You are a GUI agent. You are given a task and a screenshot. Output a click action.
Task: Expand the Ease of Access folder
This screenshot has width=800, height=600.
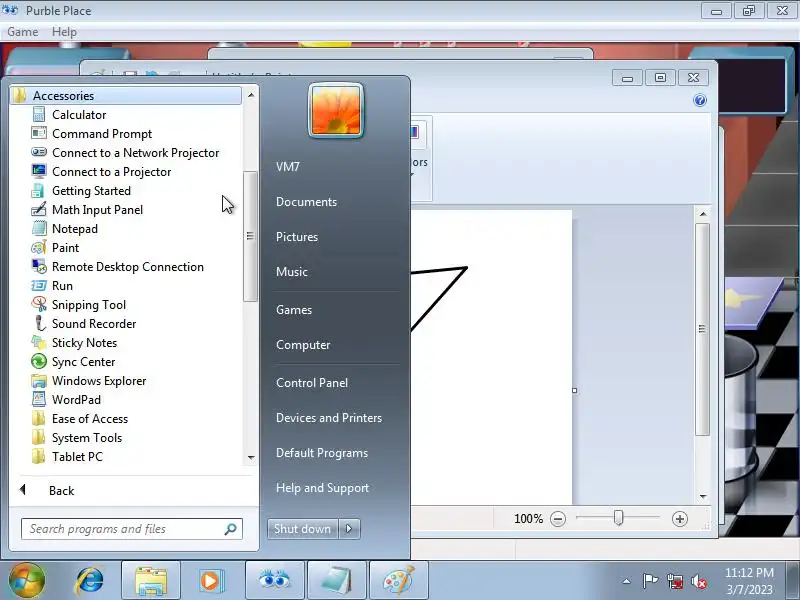click(90, 419)
